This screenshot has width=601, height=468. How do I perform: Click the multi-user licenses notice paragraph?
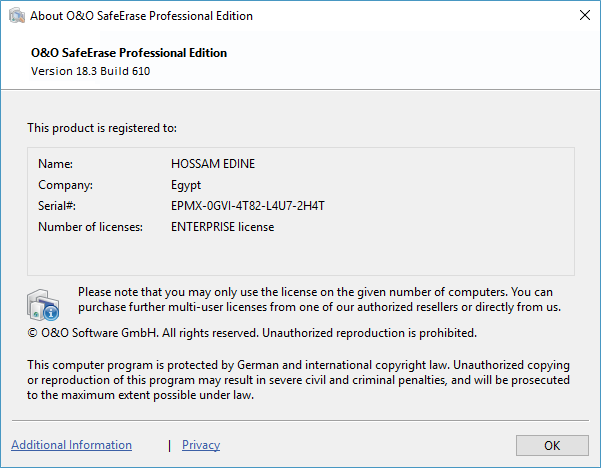pos(319,300)
